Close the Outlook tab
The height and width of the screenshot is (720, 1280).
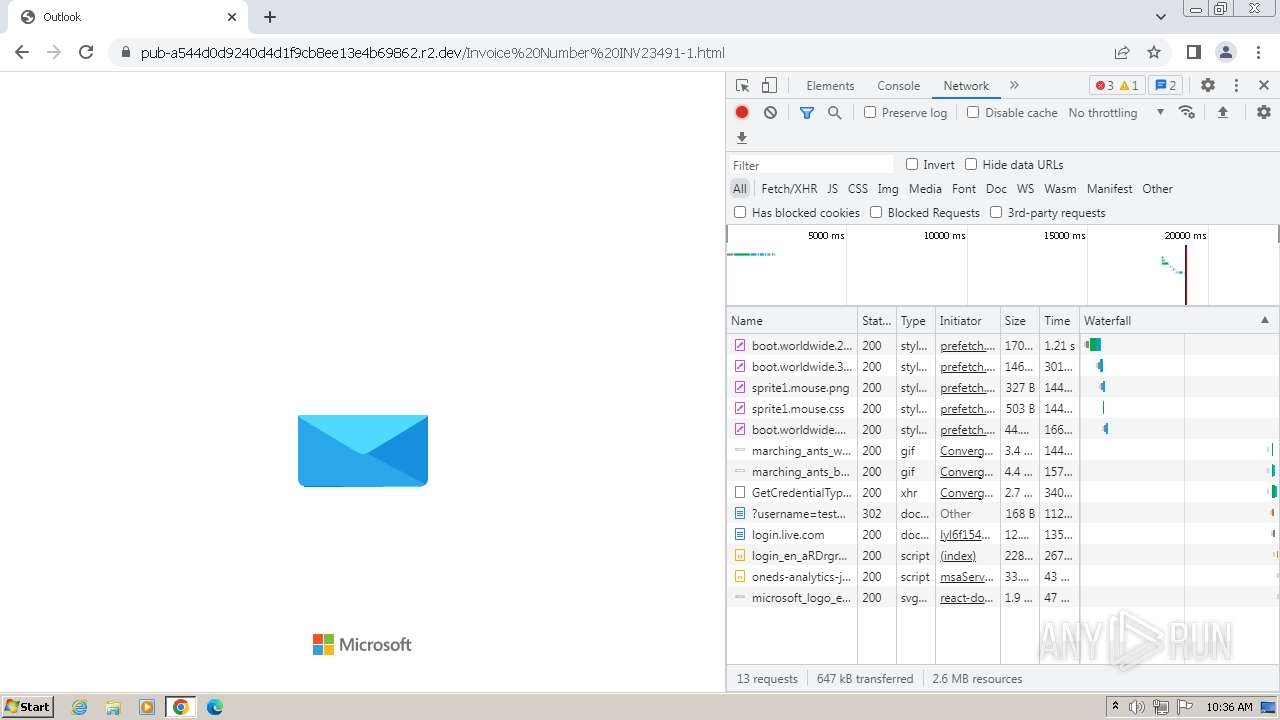(232, 17)
